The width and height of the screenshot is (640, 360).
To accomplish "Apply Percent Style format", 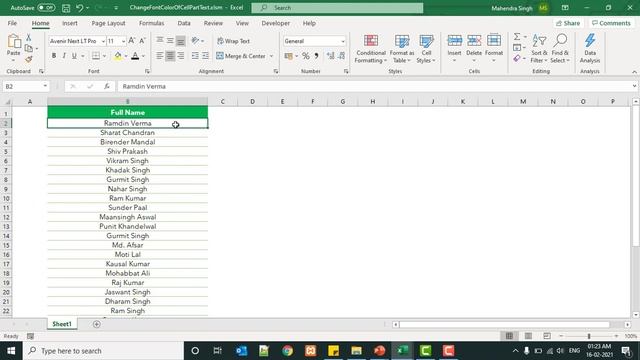I will 306,56.
